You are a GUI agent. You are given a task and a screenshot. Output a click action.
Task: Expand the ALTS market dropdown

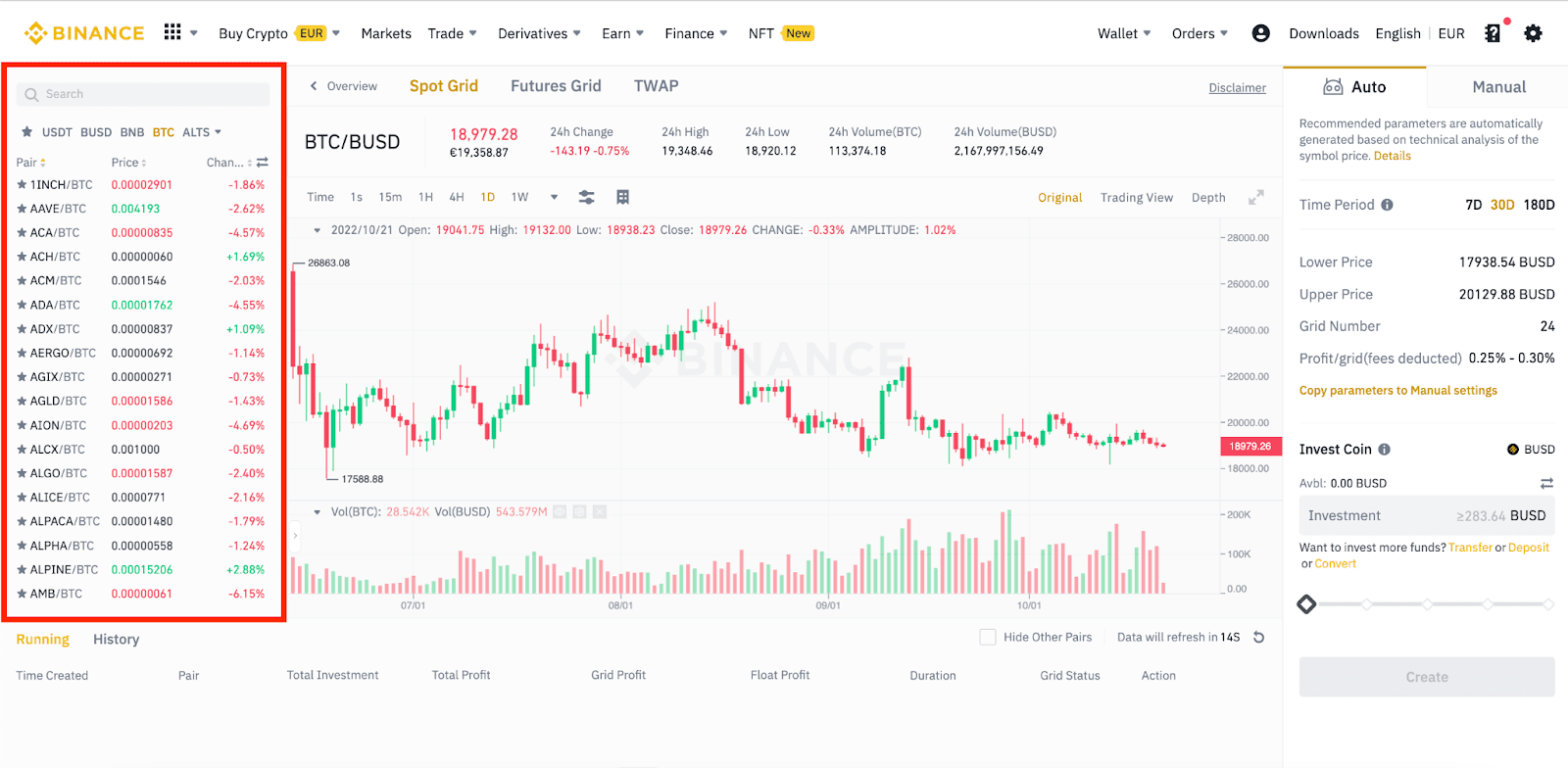pos(202,132)
